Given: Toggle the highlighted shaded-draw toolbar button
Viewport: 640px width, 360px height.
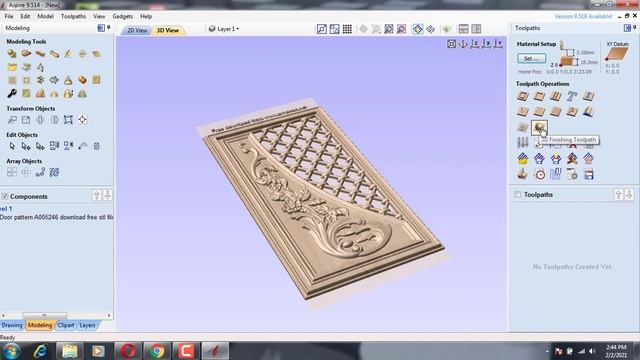Looking at the screenshot, I should tap(418, 29).
